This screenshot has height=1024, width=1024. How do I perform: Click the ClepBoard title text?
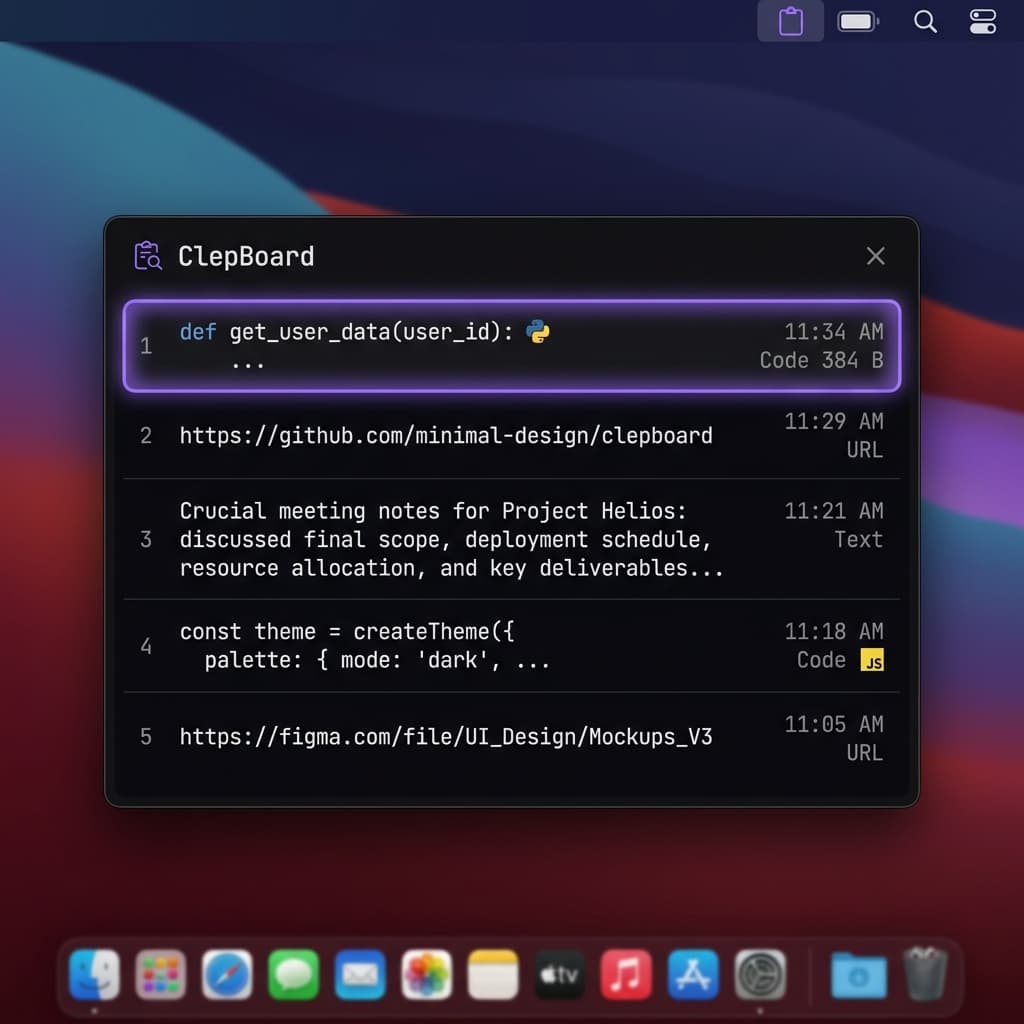coord(246,257)
